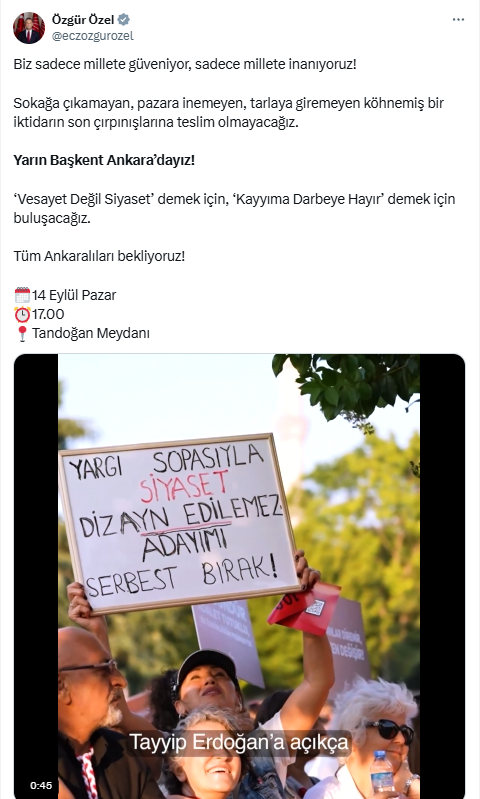Select the bold 'Yarın Başkent Ankara'dayız!' line
480x799 pixels.
click(x=104, y=160)
